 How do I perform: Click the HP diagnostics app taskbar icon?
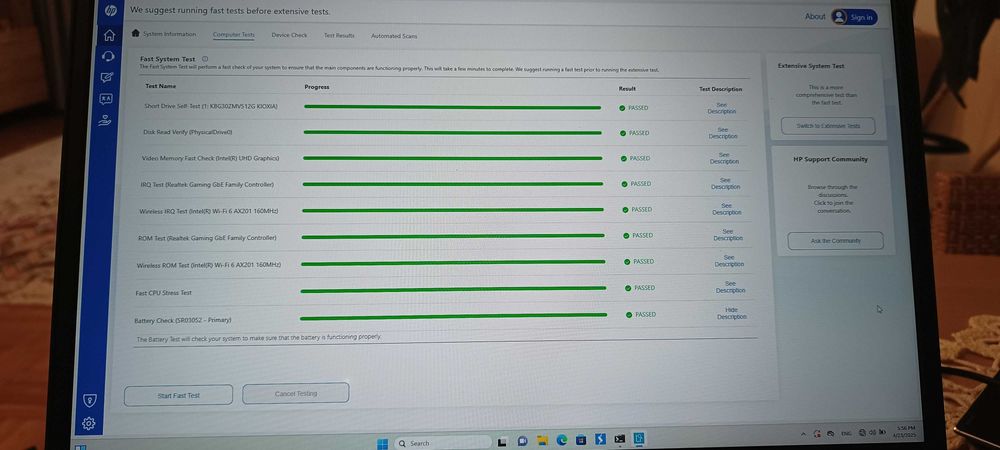[x=638, y=439]
